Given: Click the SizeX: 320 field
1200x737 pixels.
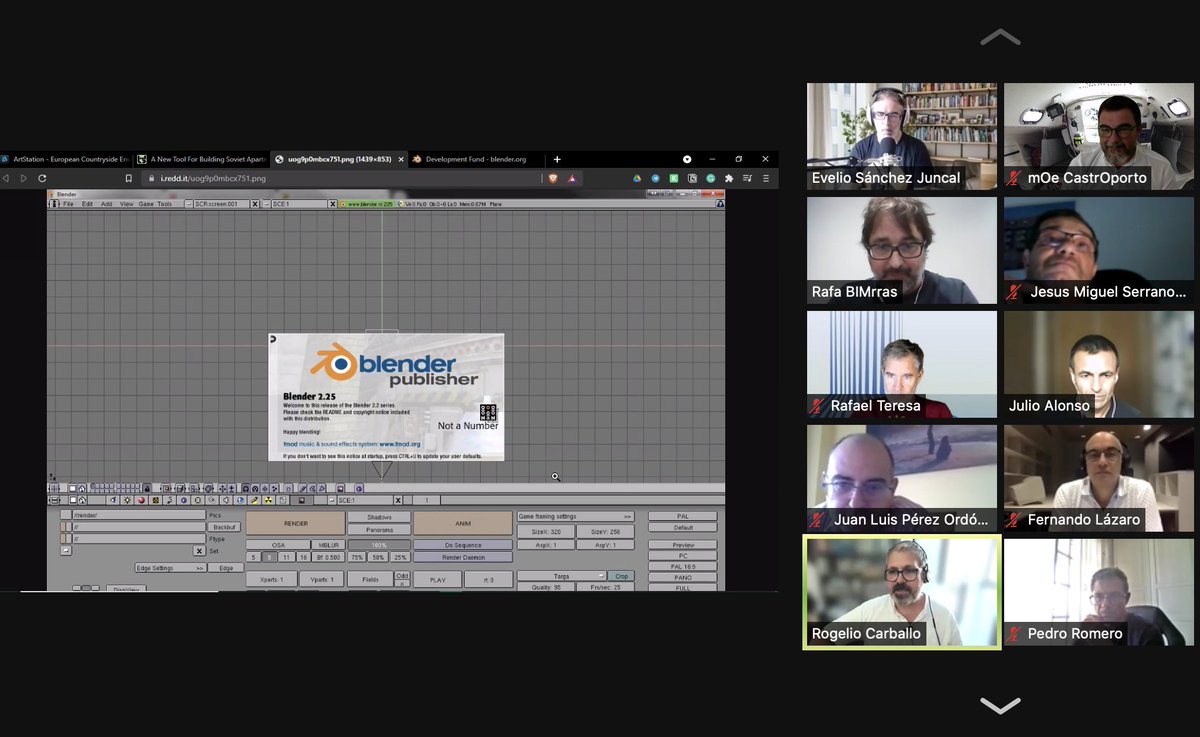Looking at the screenshot, I should [546, 532].
